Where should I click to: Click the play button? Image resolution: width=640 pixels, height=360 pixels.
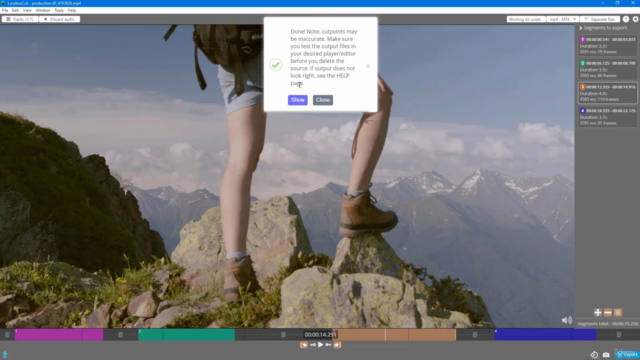[x=320, y=345]
